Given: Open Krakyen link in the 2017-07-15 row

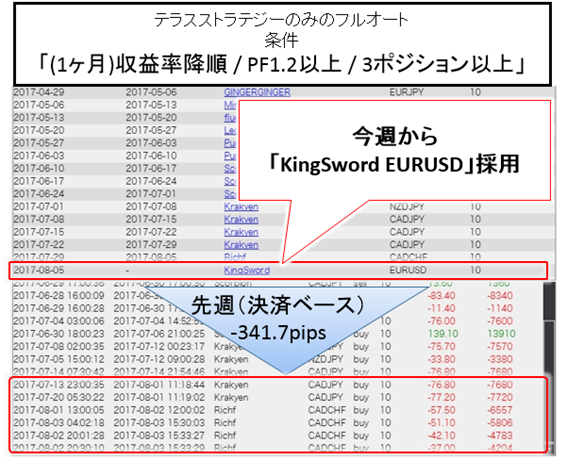Looking at the screenshot, I should 241,232.
